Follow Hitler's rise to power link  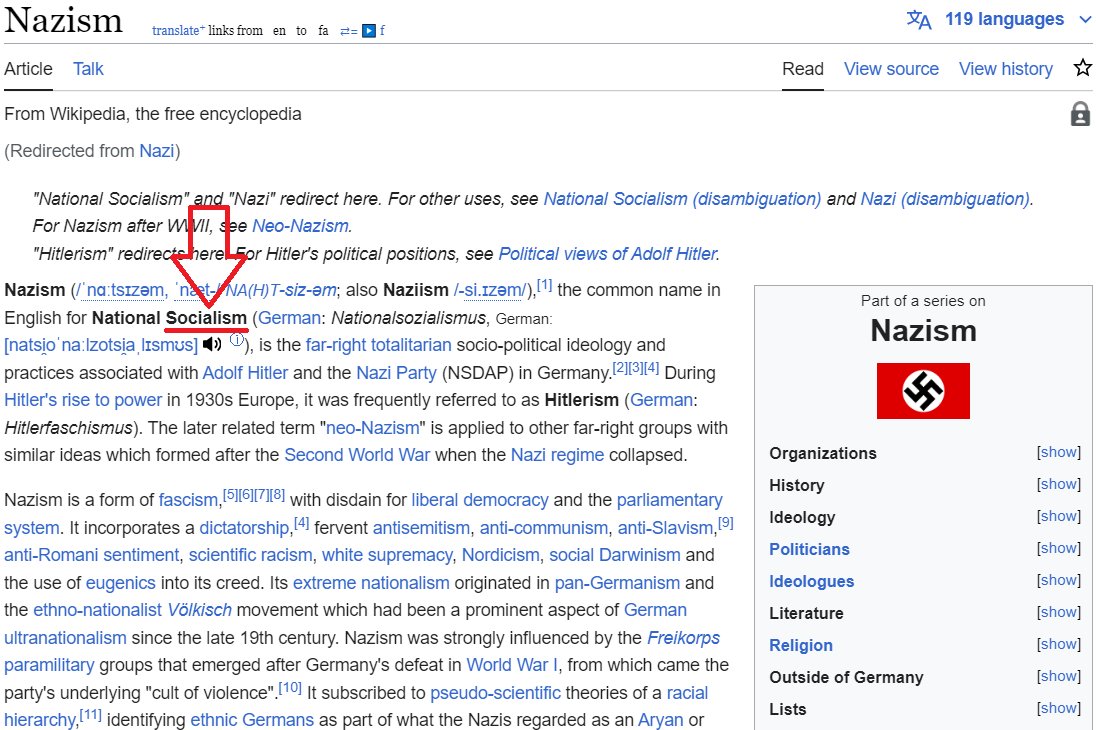pyautogui.click(x=82, y=400)
